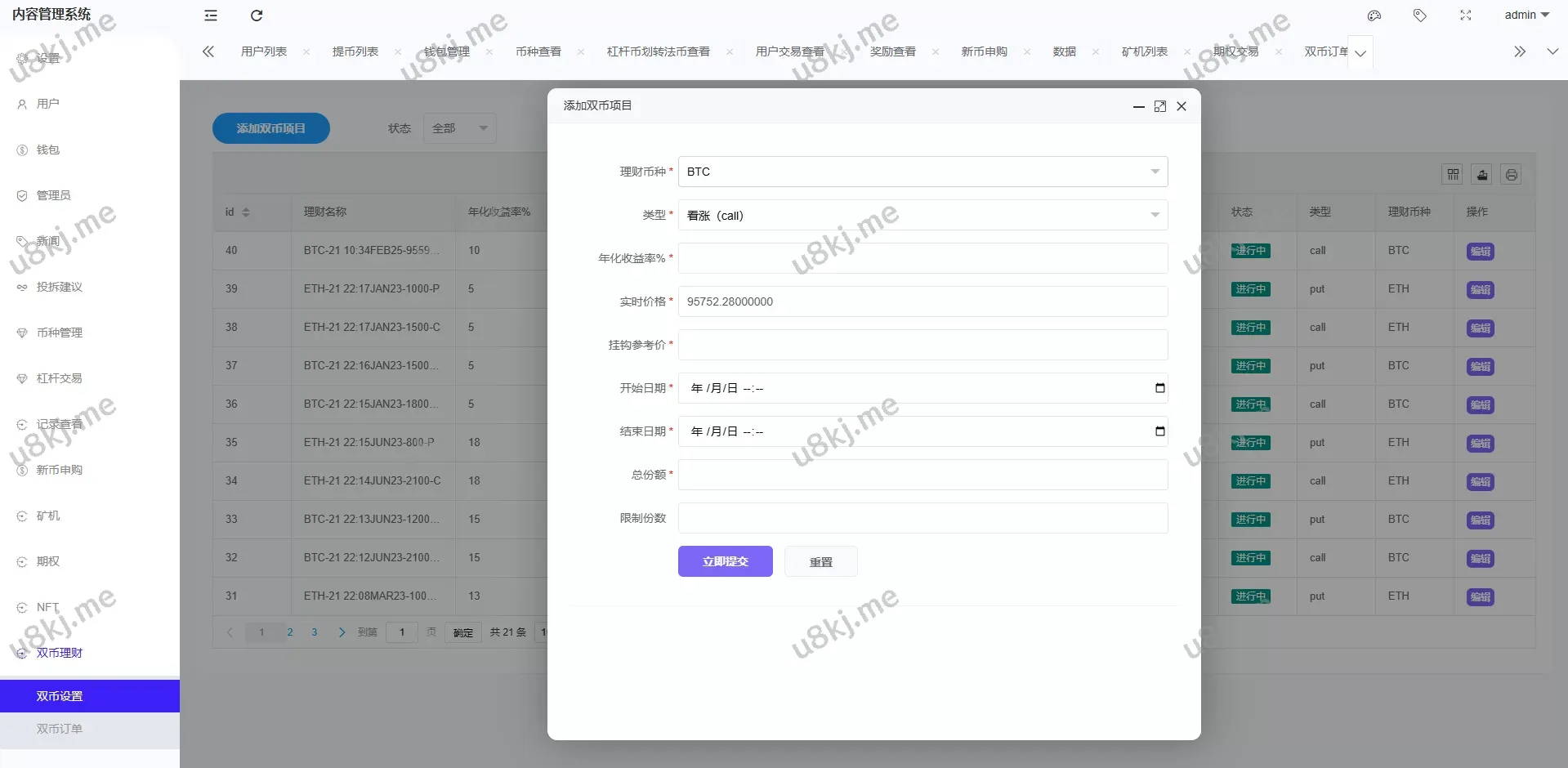Viewport: 1568px width, 768px height.
Task: Click the print icon above the table
Action: [x=1511, y=174]
